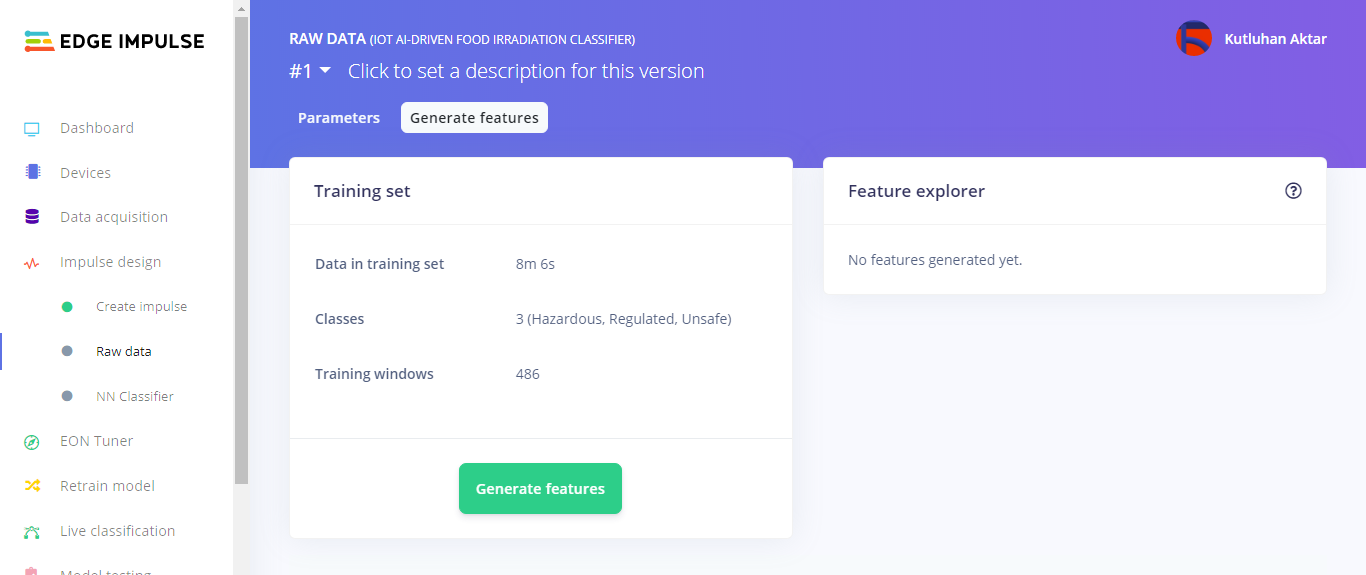Select the Generate features tab
This screenshot has height=575, width=1366.
click(474, 118)
